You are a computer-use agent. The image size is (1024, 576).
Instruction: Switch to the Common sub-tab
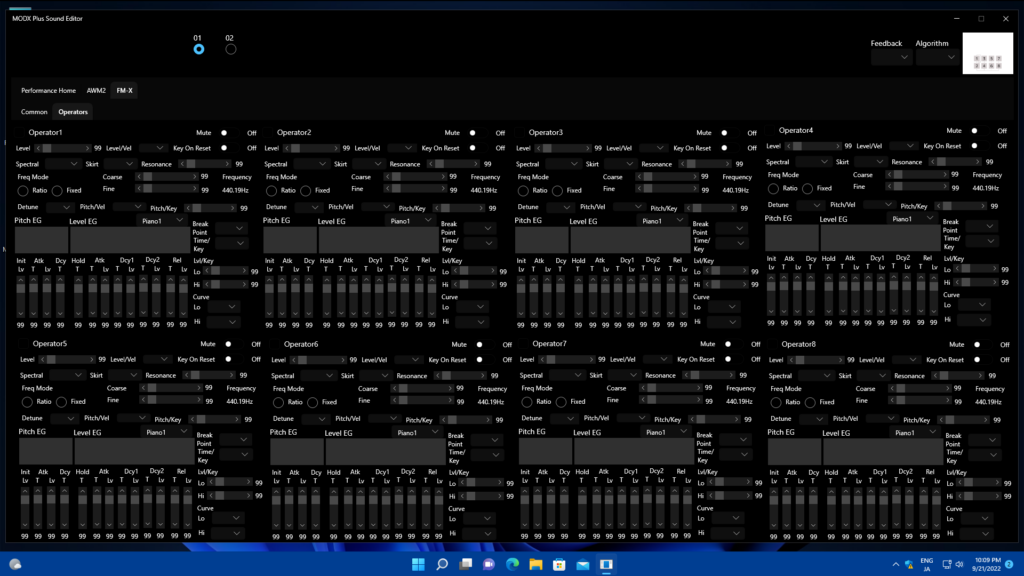(34, 112)
